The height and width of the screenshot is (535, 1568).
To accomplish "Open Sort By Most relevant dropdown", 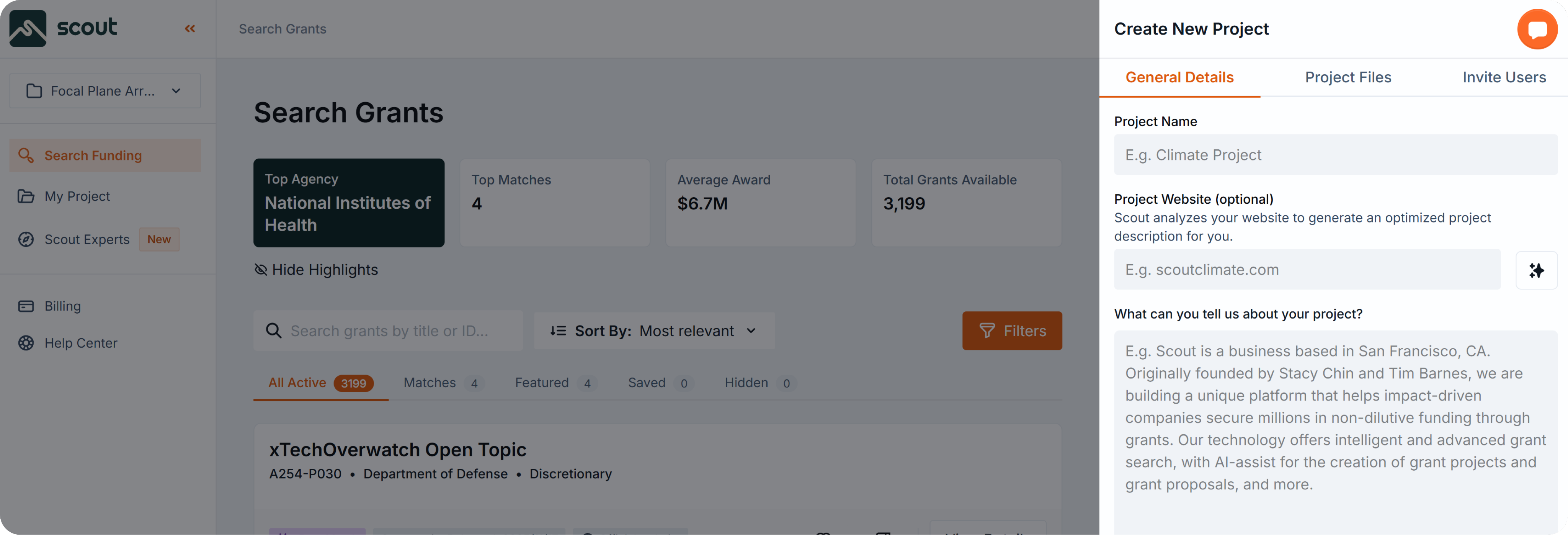I will 654,330.
